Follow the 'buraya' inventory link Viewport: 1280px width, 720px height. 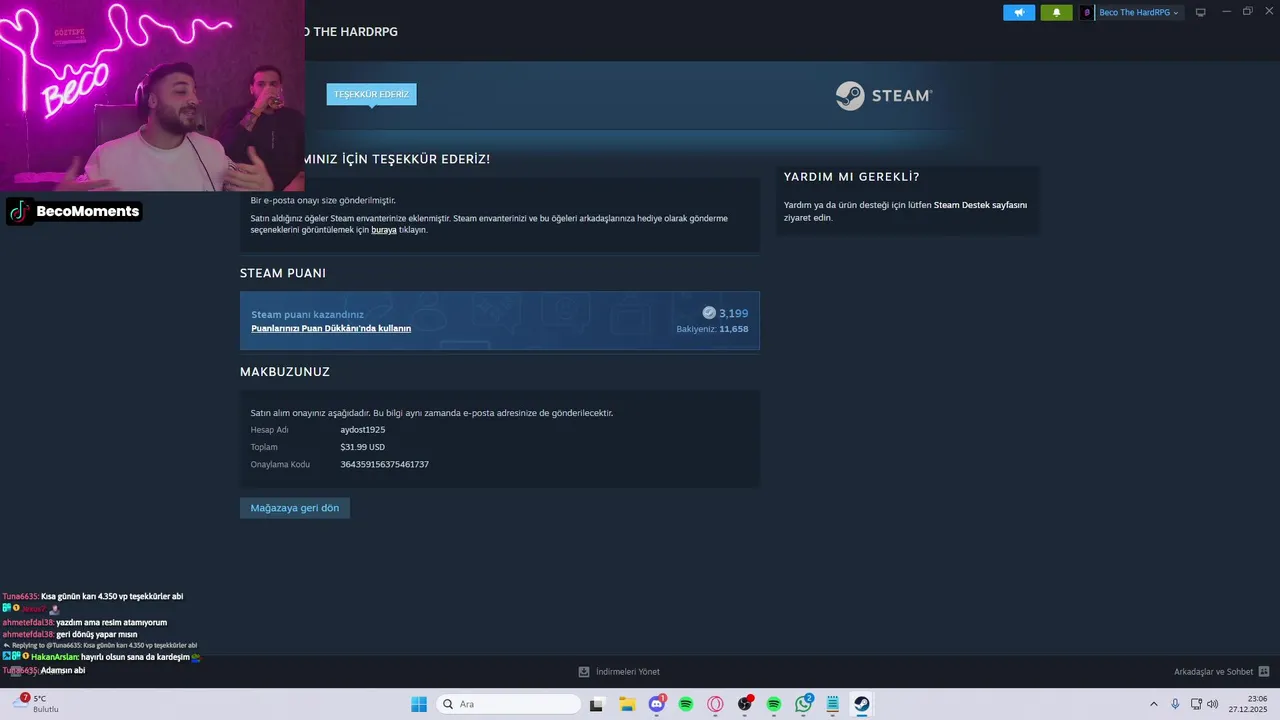pos(384,230)
